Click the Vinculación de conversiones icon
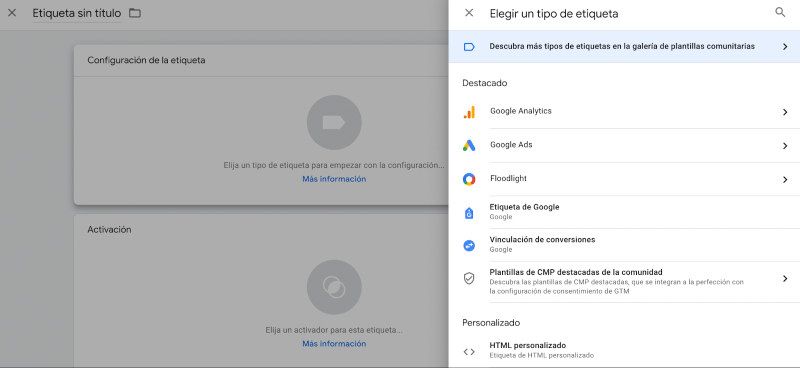The height and width of the screenshot is (368, 800). pyautogui.click(x=469, y=246)
